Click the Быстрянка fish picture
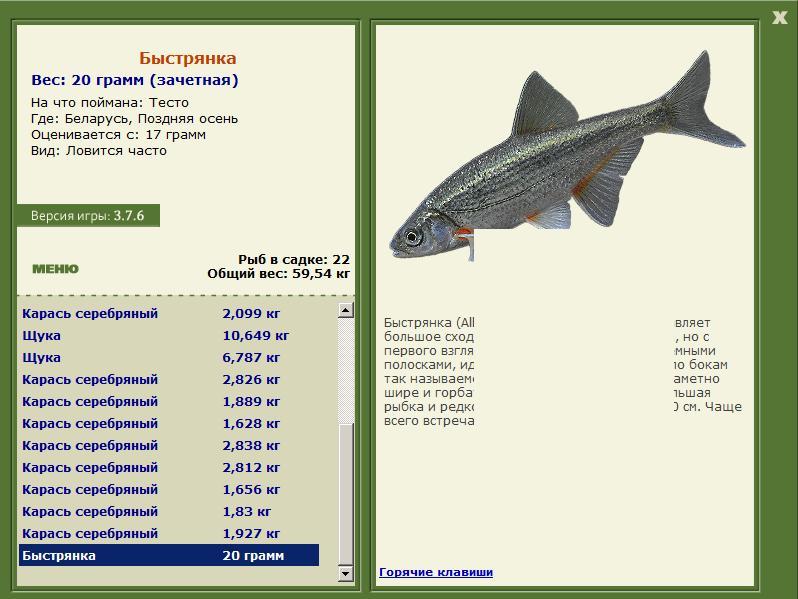Image resolution: width=798 pixels, height=599 pixels. click(x=567, y=156)
